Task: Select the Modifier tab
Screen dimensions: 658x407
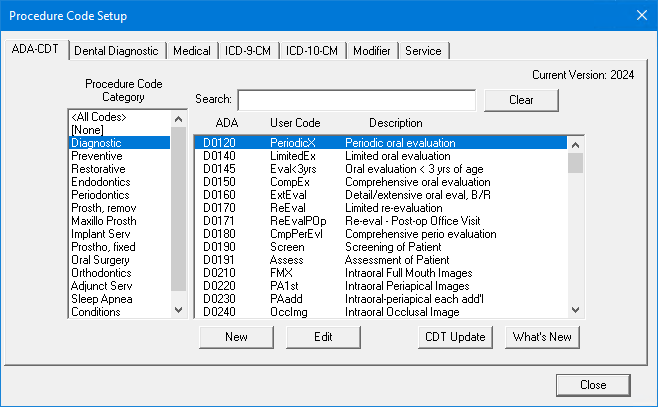Action: (x=371, y=51)
